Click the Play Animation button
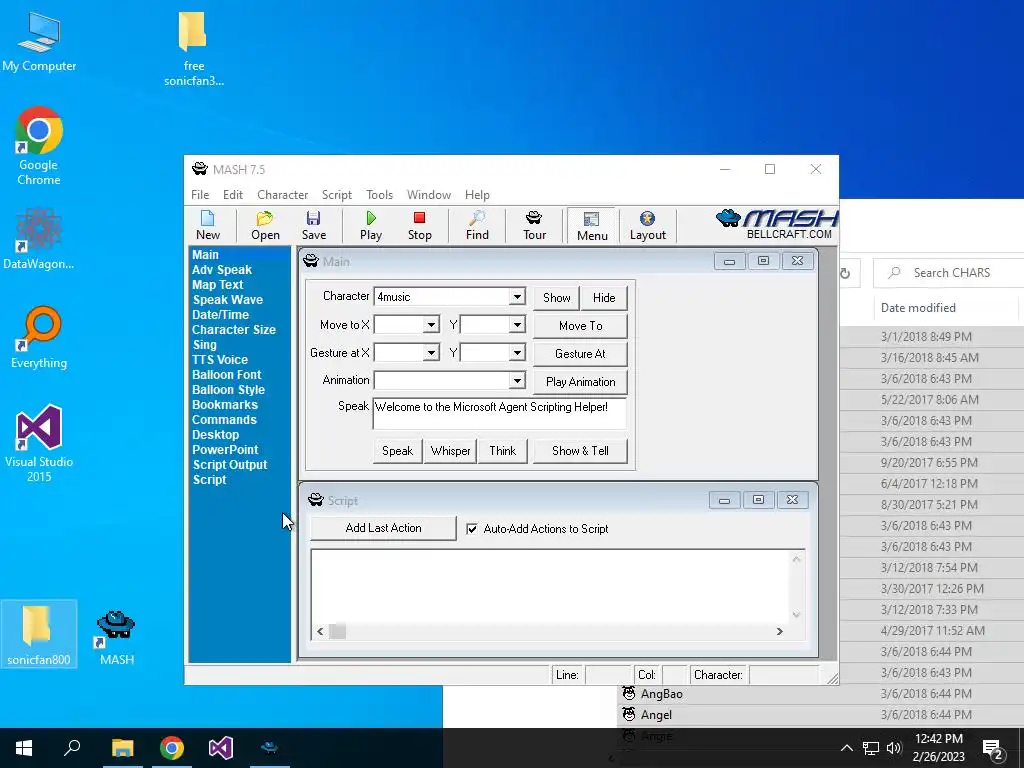Image resolution: width=1024 pixels, height=768 pixels. pos(581,382)
